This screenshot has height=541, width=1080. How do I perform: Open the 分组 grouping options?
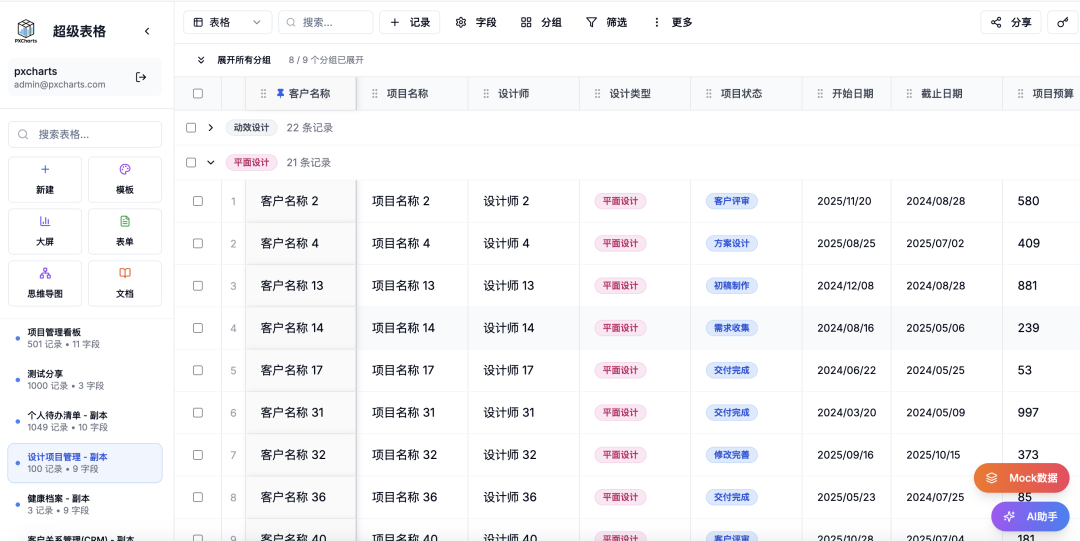(x=541, y=22)
